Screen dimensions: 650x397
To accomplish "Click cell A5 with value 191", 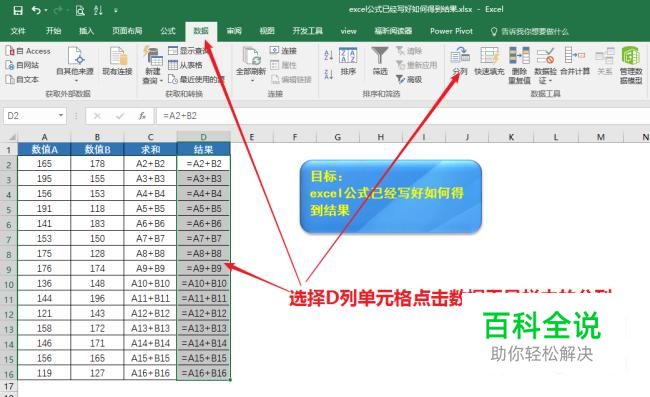I will point(44,208).
